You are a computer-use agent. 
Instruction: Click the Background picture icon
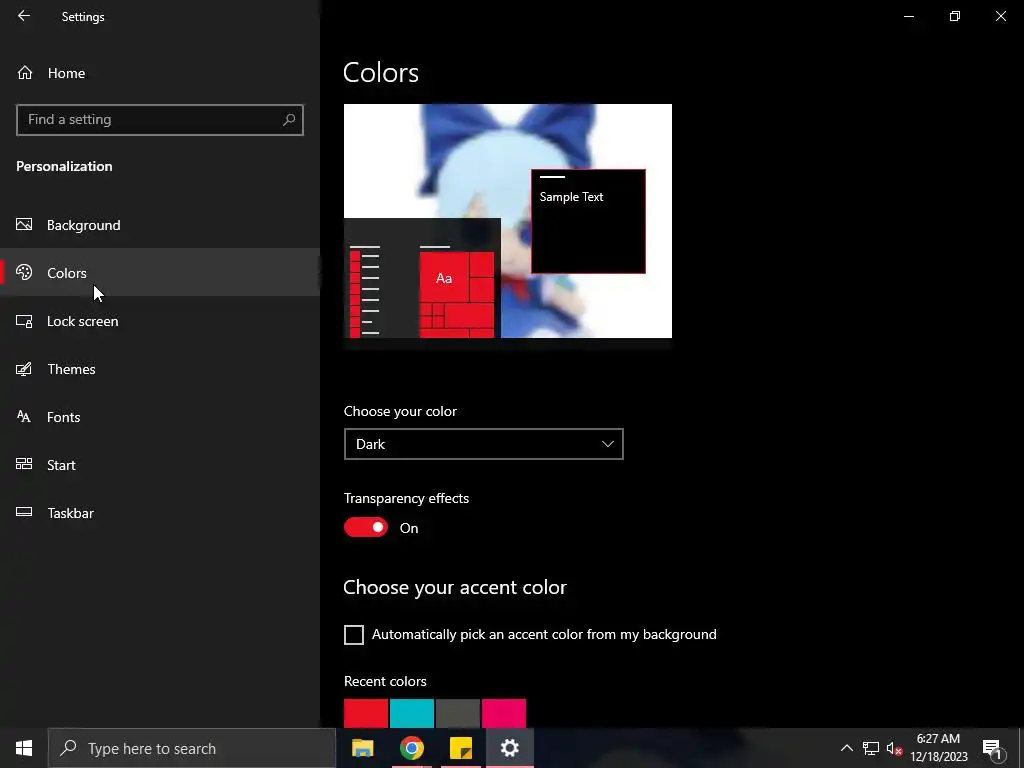[24, 225]
